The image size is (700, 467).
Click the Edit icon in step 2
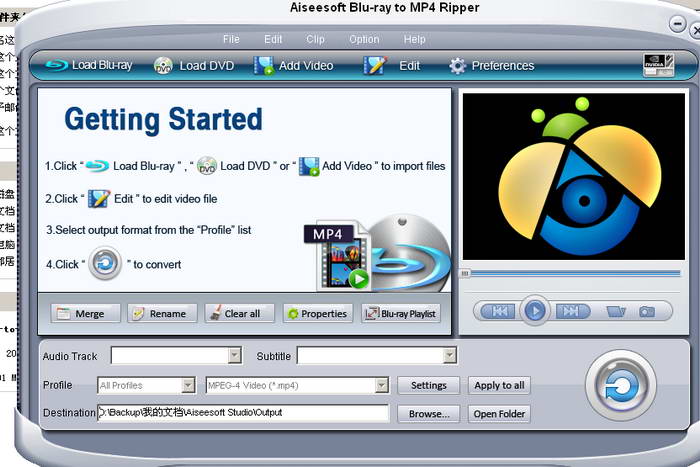coord(99,199)
